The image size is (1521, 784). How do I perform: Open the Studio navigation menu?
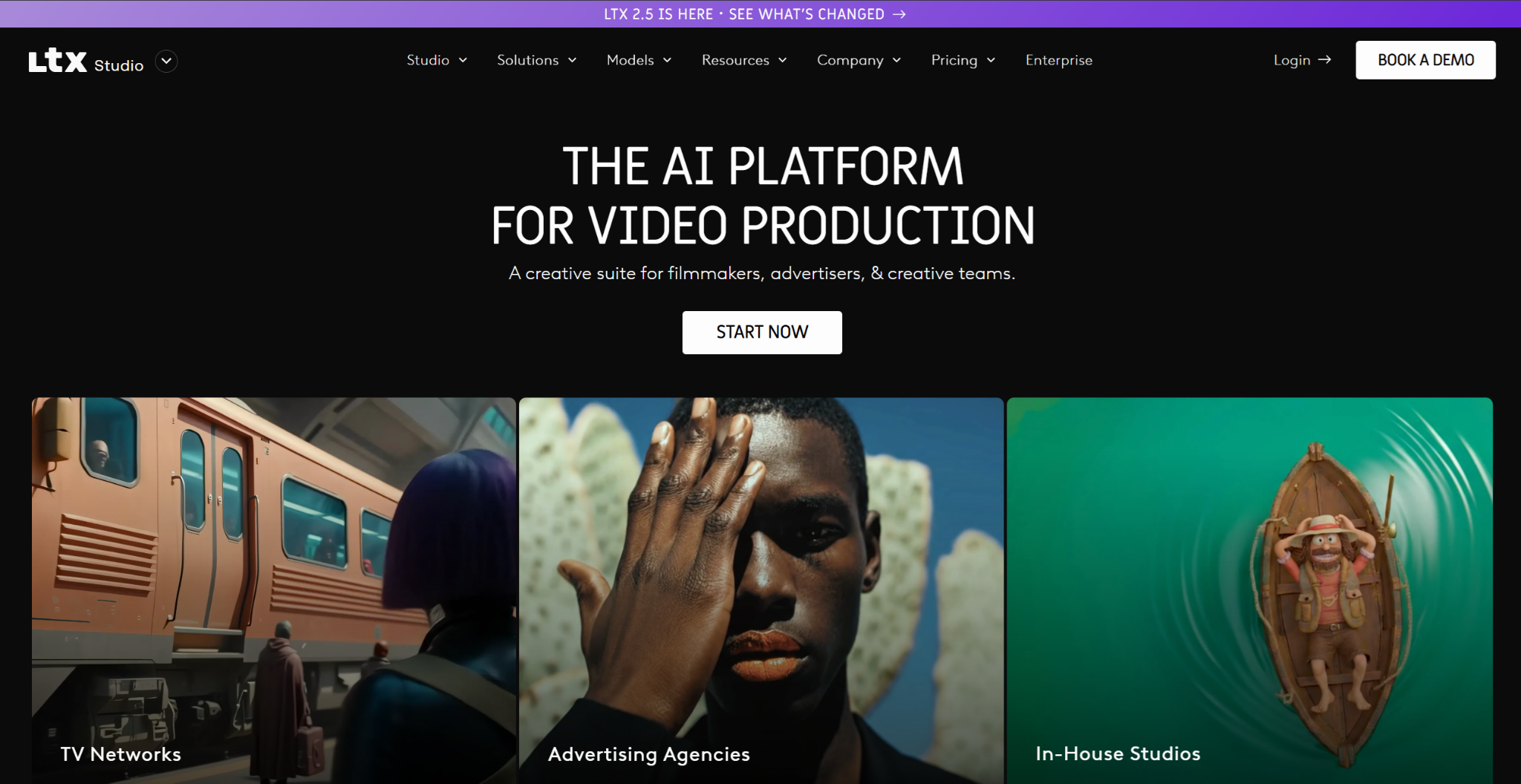[437, 60]
